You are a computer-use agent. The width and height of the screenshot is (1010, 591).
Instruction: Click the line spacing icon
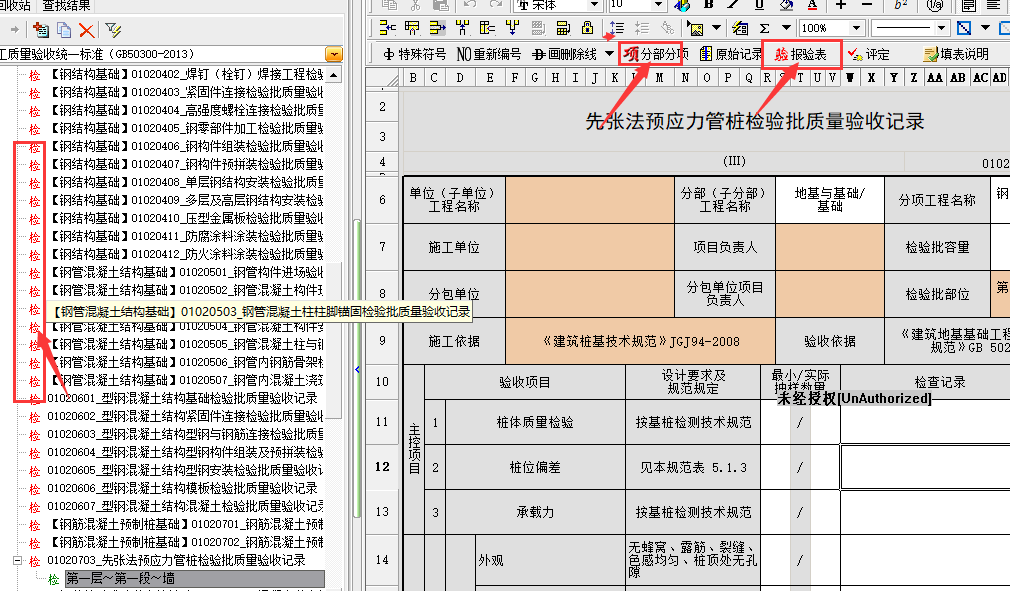point(616,28)
